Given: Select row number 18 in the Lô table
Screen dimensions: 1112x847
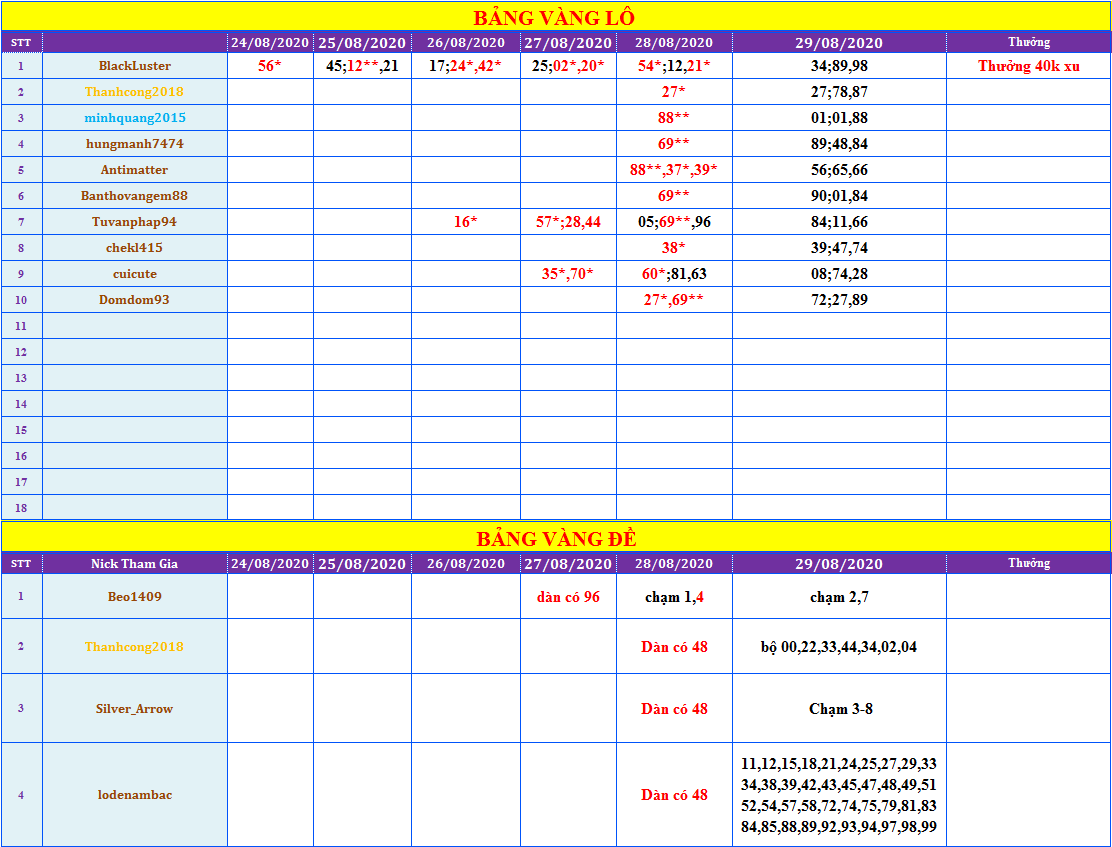Looking at the screenshot, I should [21, 508].
